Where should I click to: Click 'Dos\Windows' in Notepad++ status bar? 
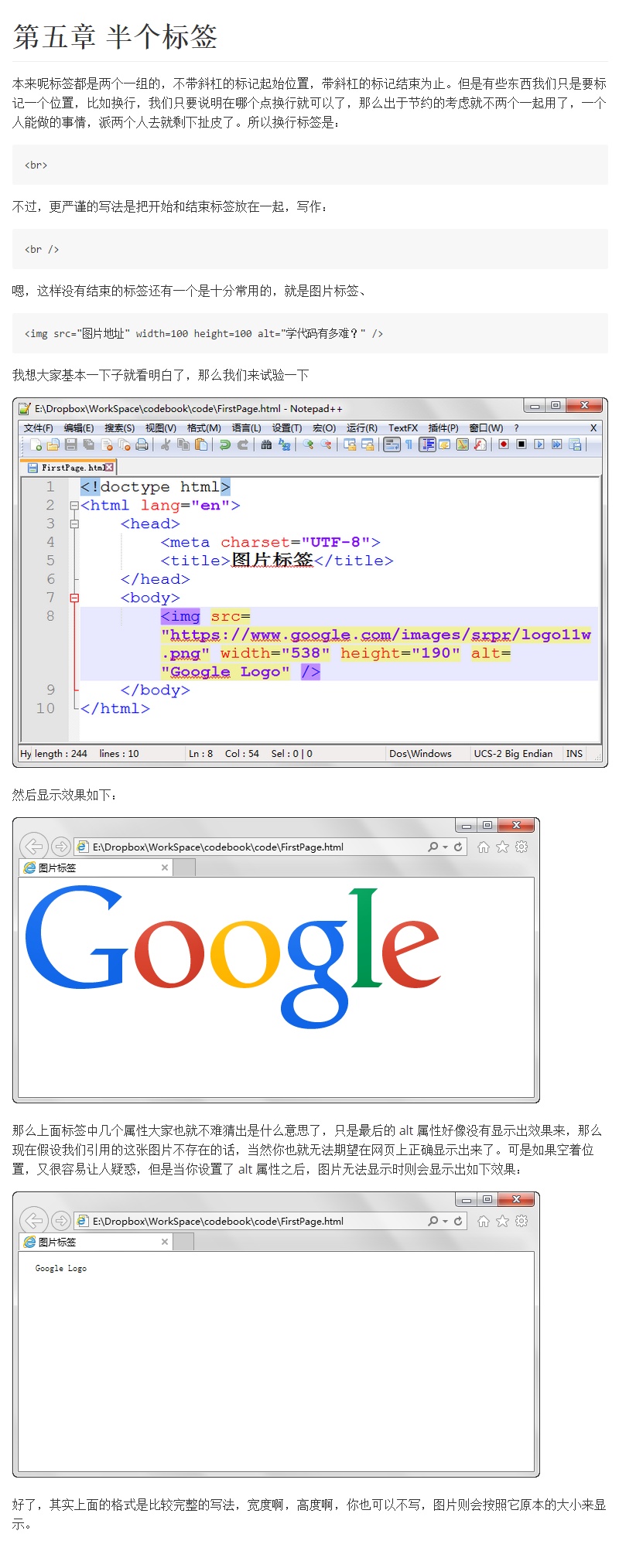click(420, 754)
